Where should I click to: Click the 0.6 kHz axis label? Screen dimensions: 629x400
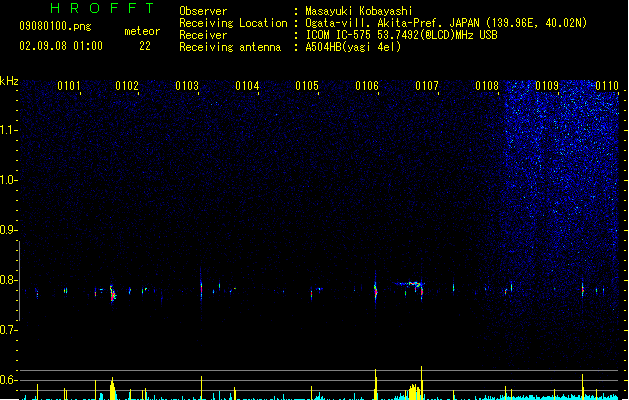click(8, 380)
